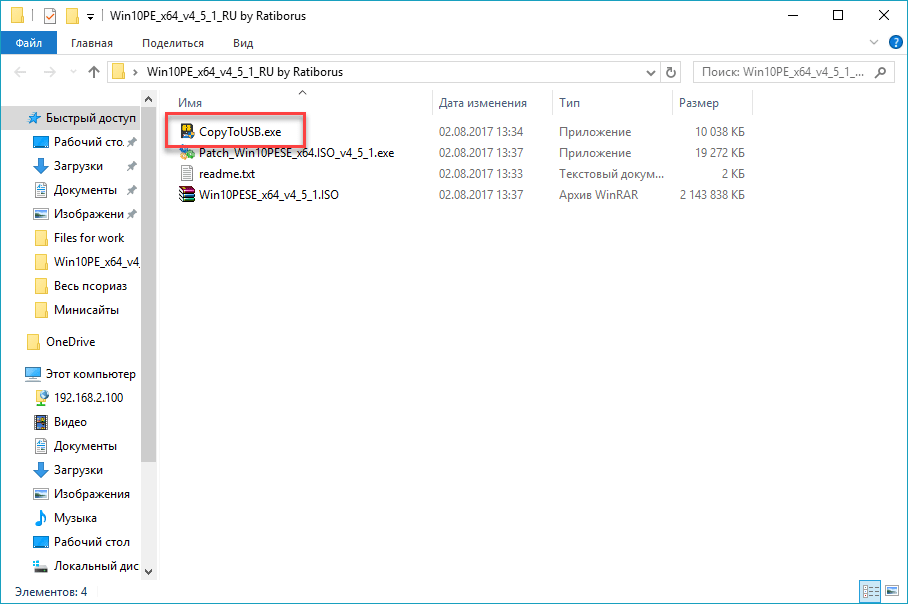This screenshot has height=604, width=908.
Task: Open the Файл menu tab
Action: [29, 43]
